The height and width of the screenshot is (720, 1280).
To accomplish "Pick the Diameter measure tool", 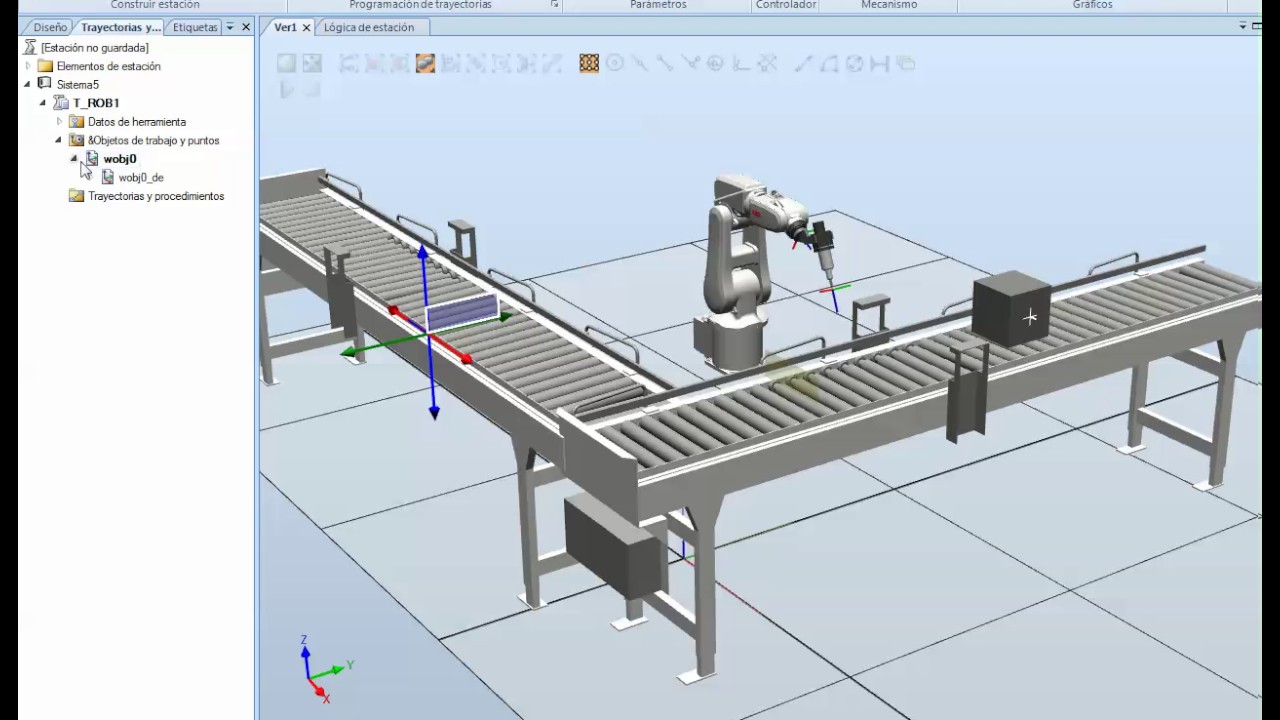I will [x=854, y=64].
